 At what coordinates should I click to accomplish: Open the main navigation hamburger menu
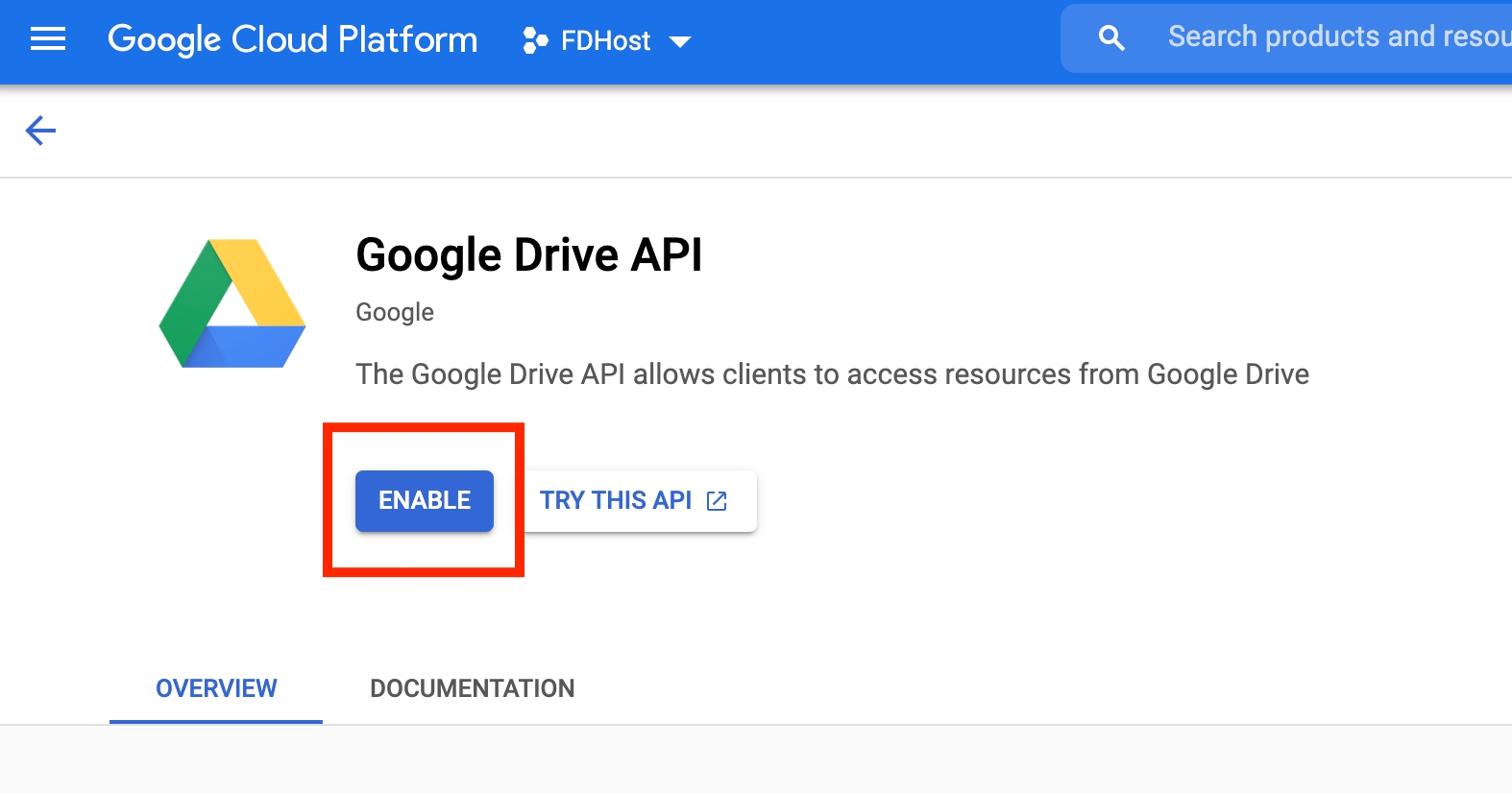[x=48, y=39]
